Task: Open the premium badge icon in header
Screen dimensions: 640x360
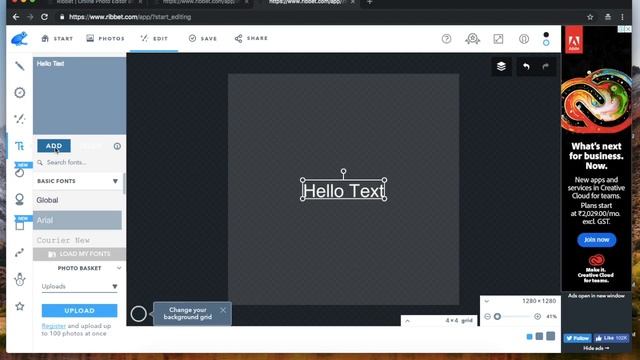Action: pyautogui.click(x=472, y=39)
